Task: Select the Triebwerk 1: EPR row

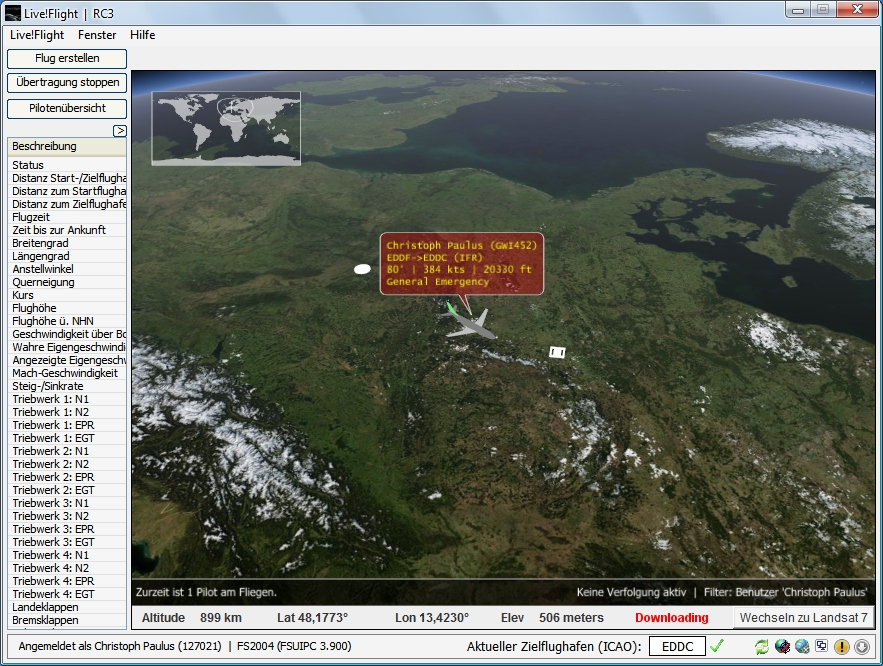Action: coord(67,425)
